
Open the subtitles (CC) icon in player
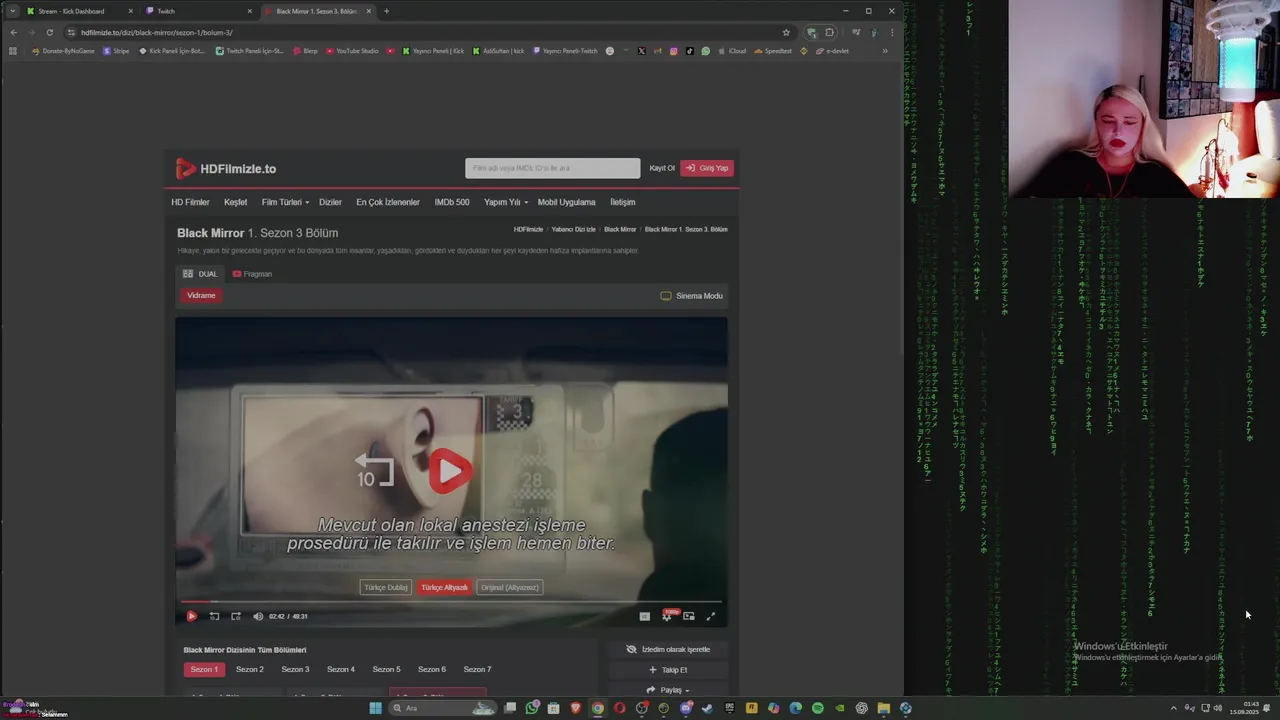645,616
